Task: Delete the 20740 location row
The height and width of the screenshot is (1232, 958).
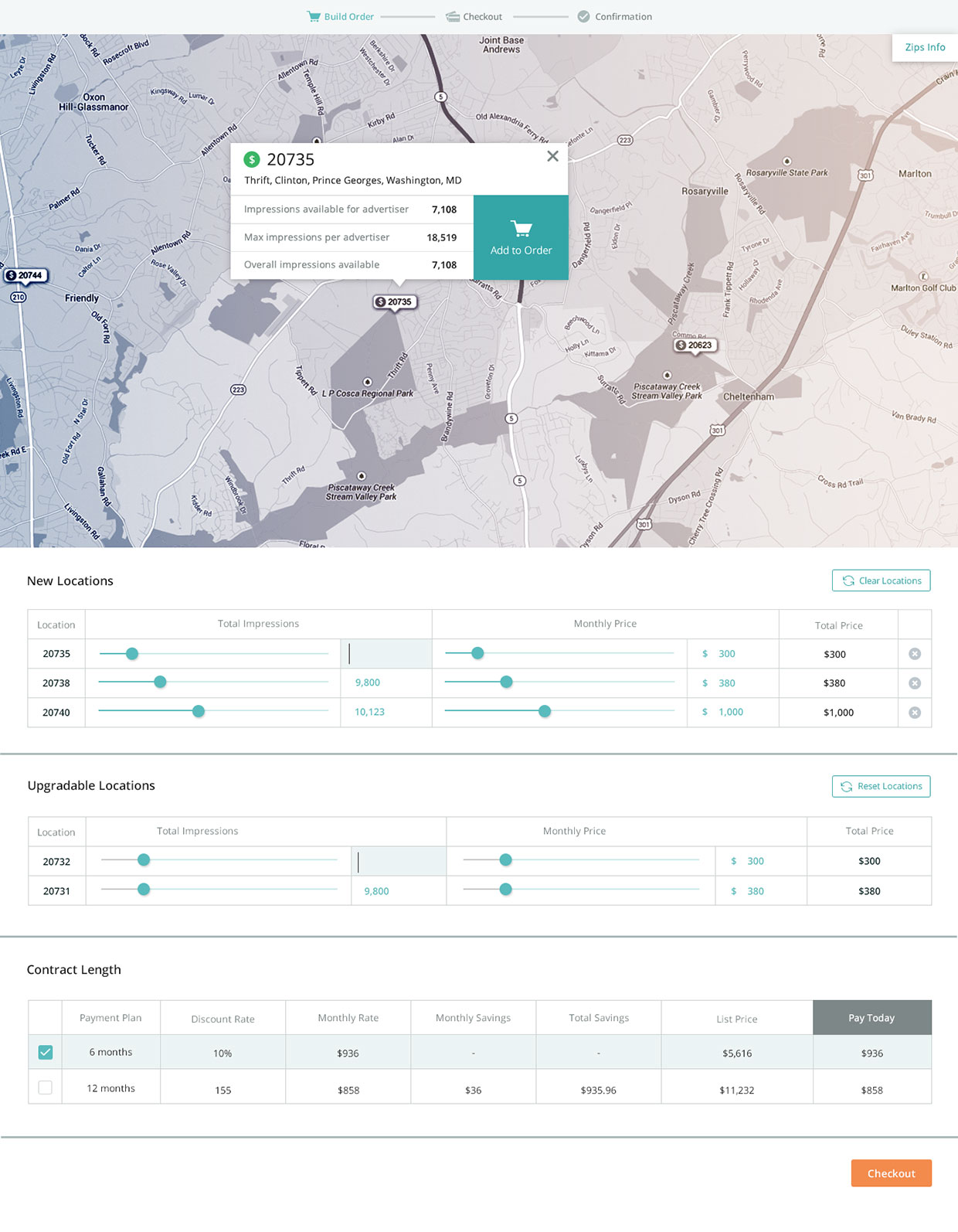Action: tap(915, 713)
